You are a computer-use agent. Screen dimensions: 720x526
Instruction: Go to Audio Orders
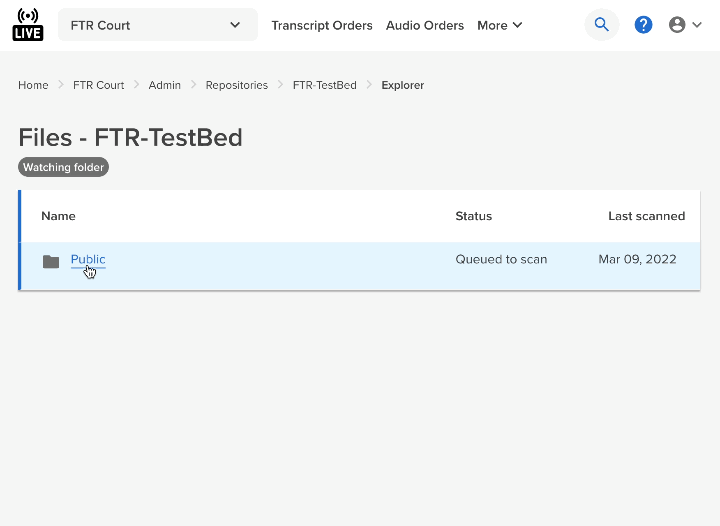point(425,25)
